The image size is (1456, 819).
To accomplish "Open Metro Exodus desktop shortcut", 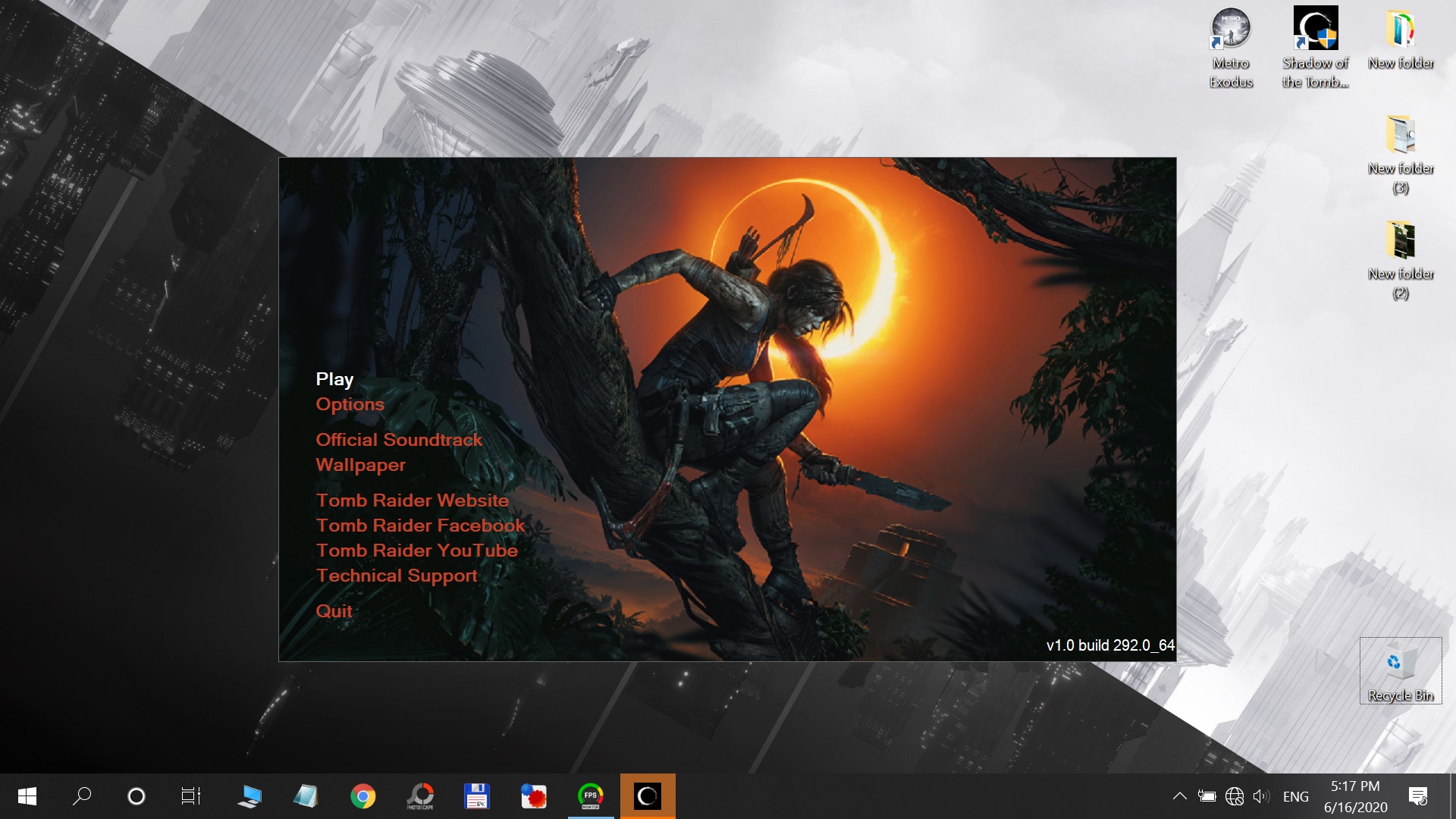I will [1231, 49].
